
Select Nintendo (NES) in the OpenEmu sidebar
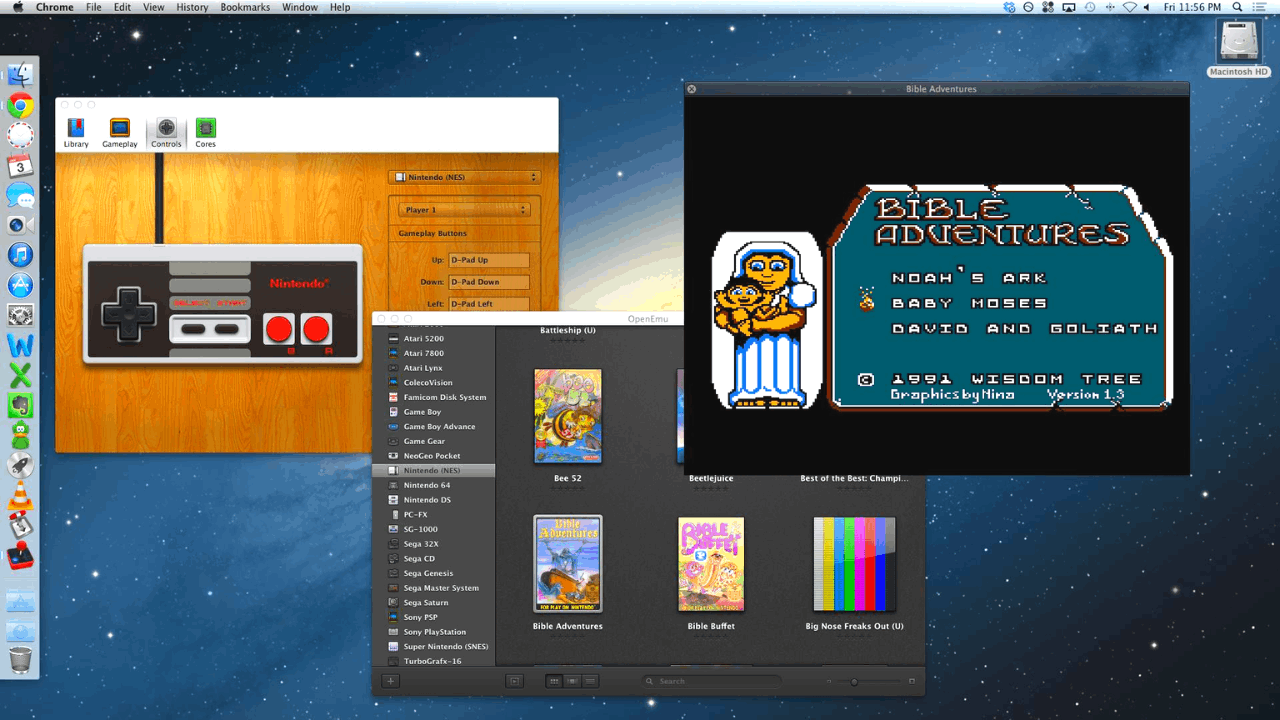[434, 470]
